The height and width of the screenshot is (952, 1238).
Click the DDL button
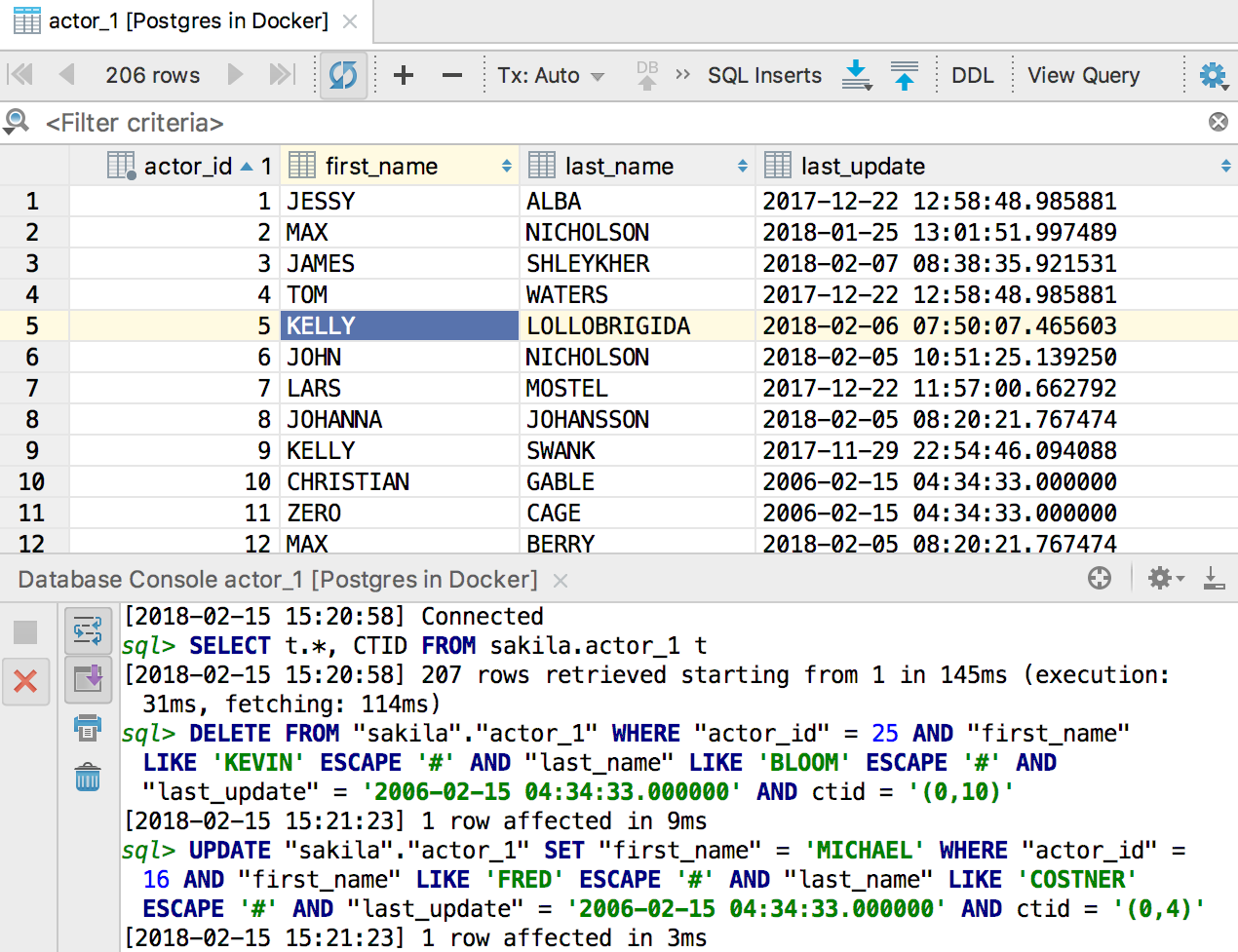click(x=972, y=76)
